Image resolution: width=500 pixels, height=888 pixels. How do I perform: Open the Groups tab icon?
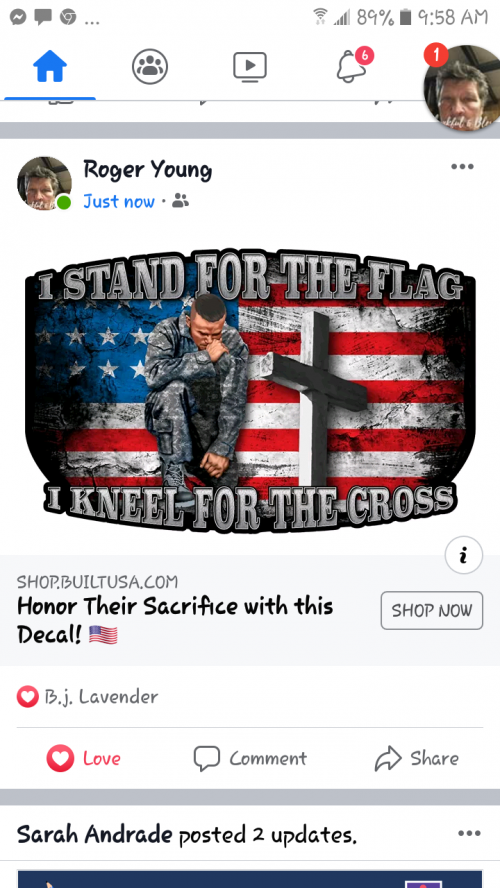point(150,67)
